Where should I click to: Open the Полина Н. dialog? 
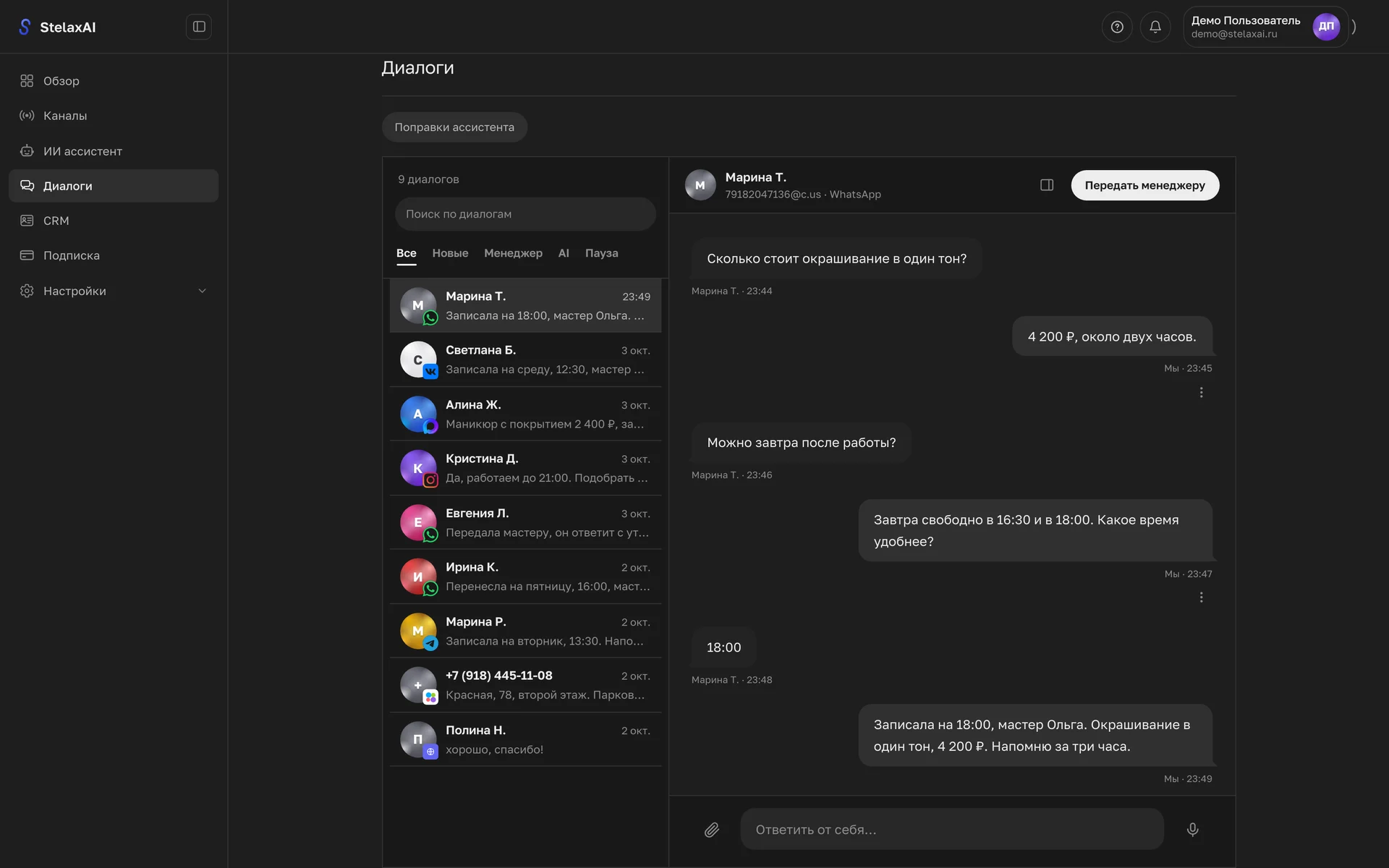pyautogui.click(x=525, y=739)
